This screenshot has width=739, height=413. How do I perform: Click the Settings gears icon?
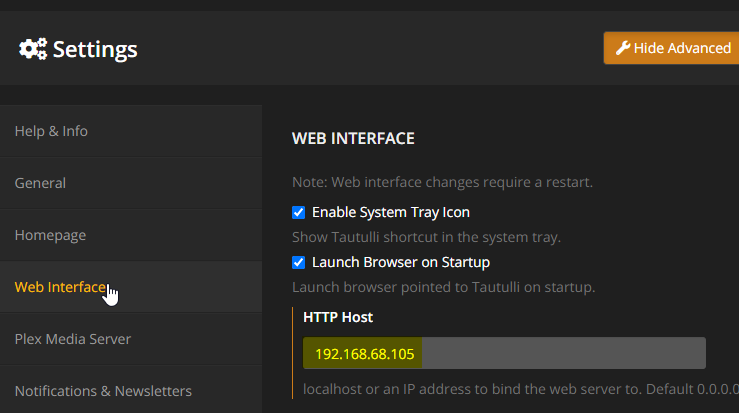pyautogui.click(x=33, y=49)
